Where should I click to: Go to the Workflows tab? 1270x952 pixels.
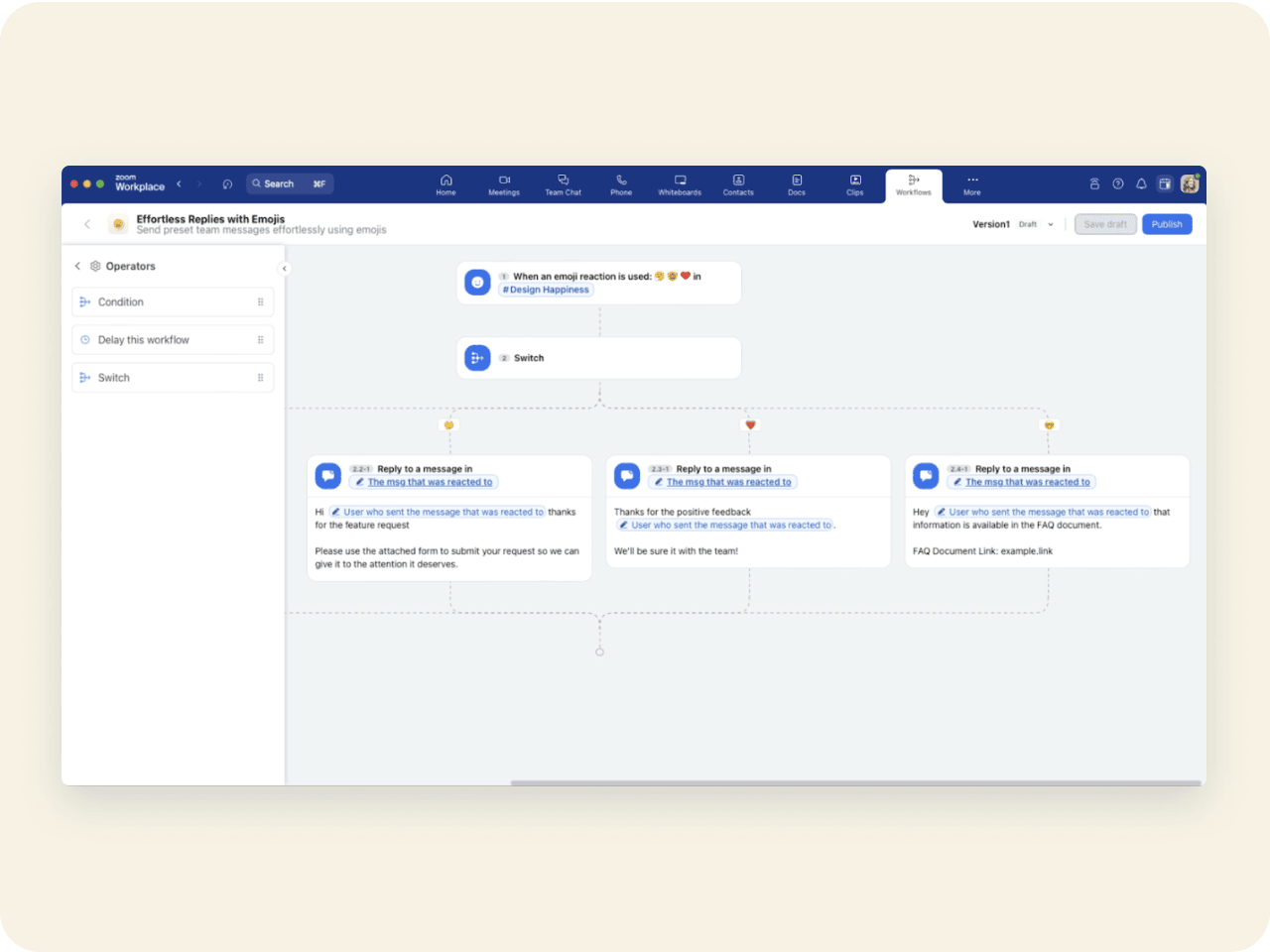pos(913,184)
